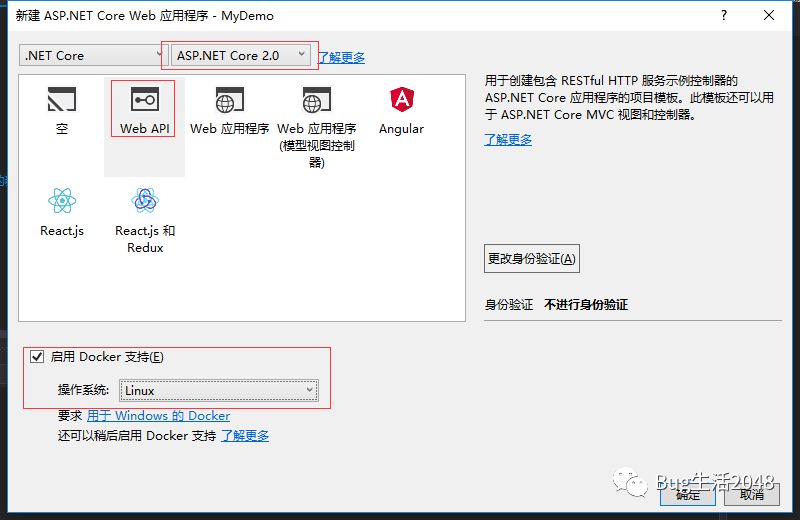Select the Empty (空) project template icon
The image size is (800, 520).
point(62,99)
